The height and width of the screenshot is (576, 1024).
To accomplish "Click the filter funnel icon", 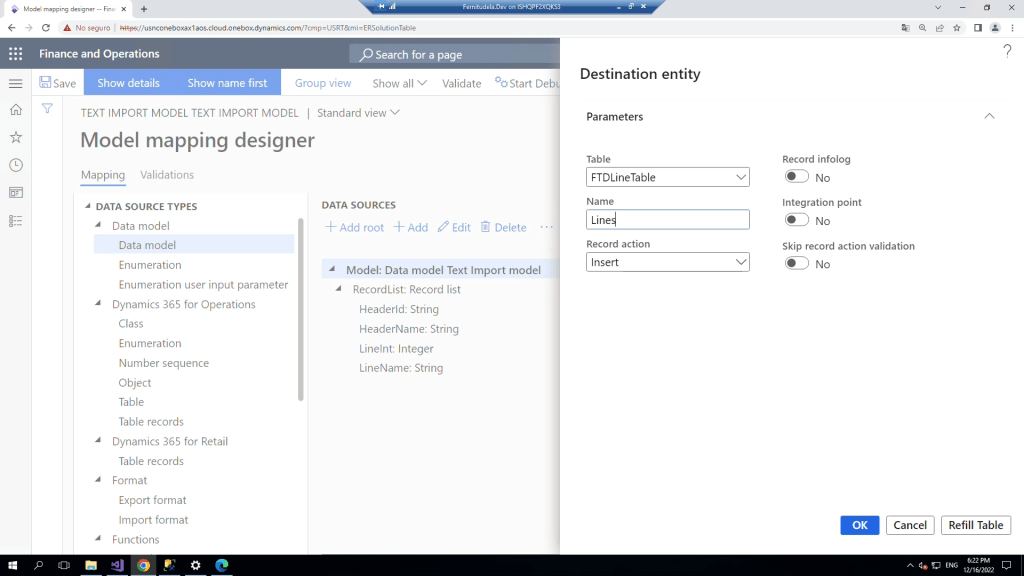I will [47, 108].
